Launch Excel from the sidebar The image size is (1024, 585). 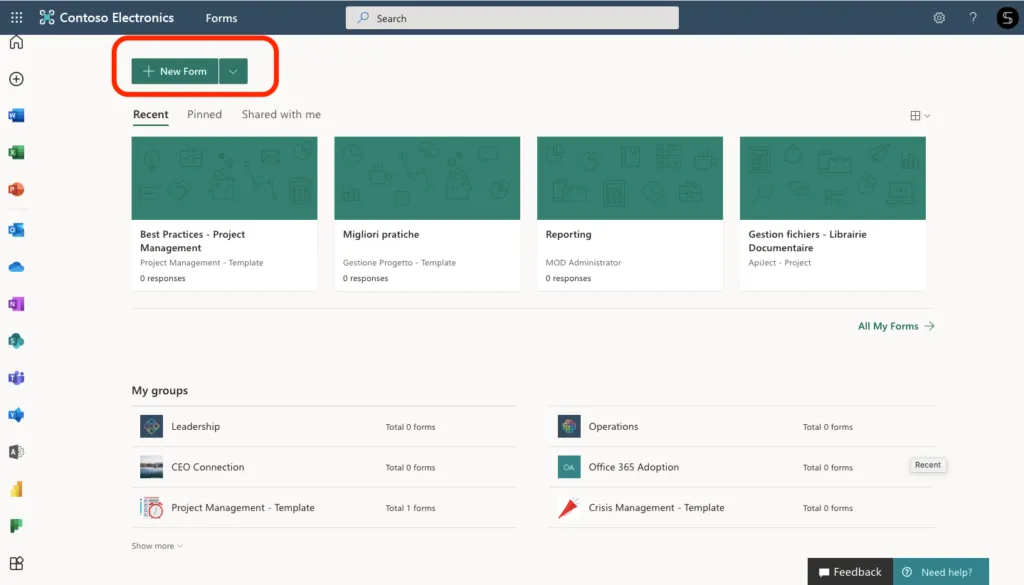click(16, 152)
